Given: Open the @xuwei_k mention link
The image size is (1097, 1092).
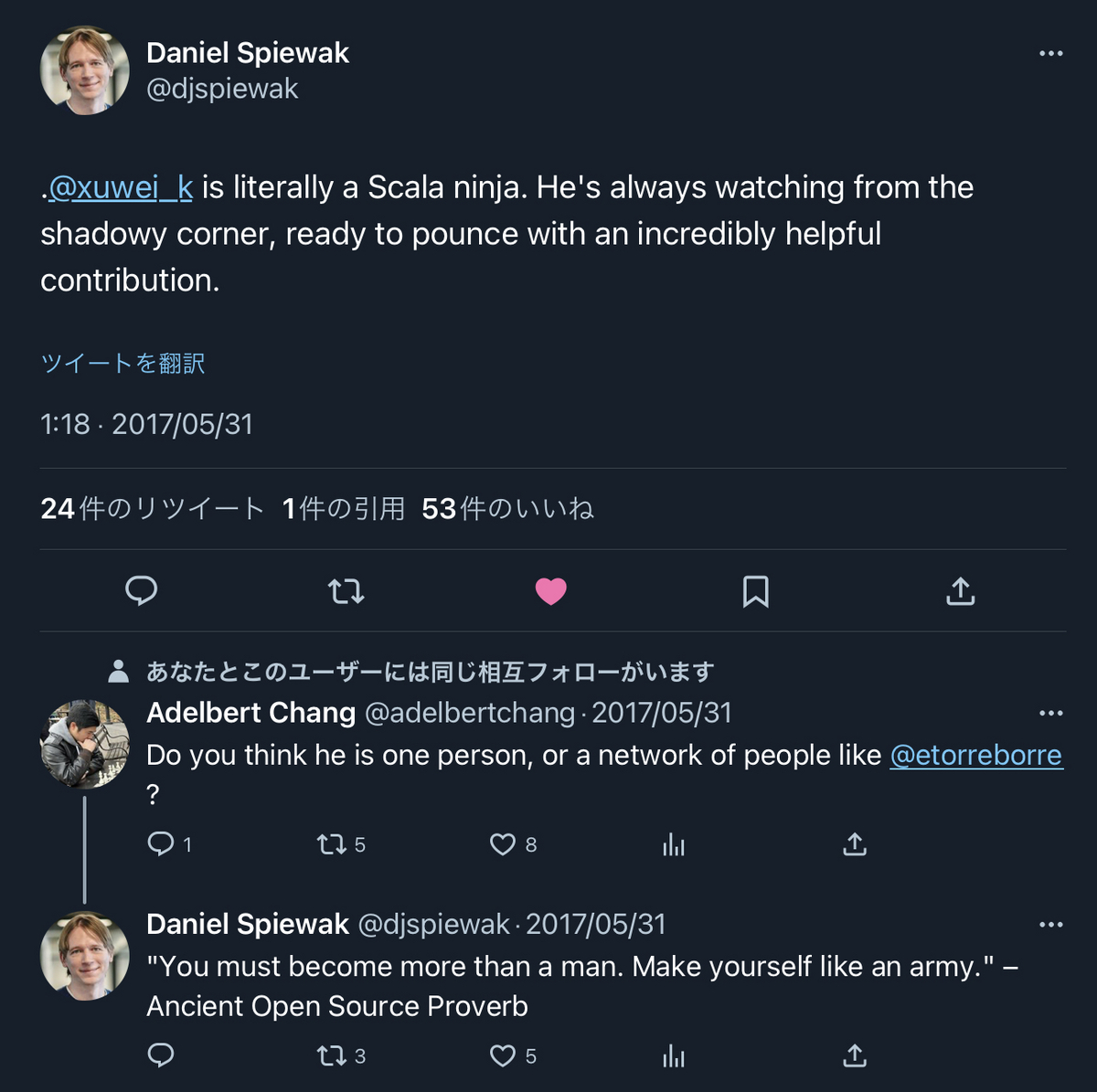Looking at the screenshot, I should 121,187.
